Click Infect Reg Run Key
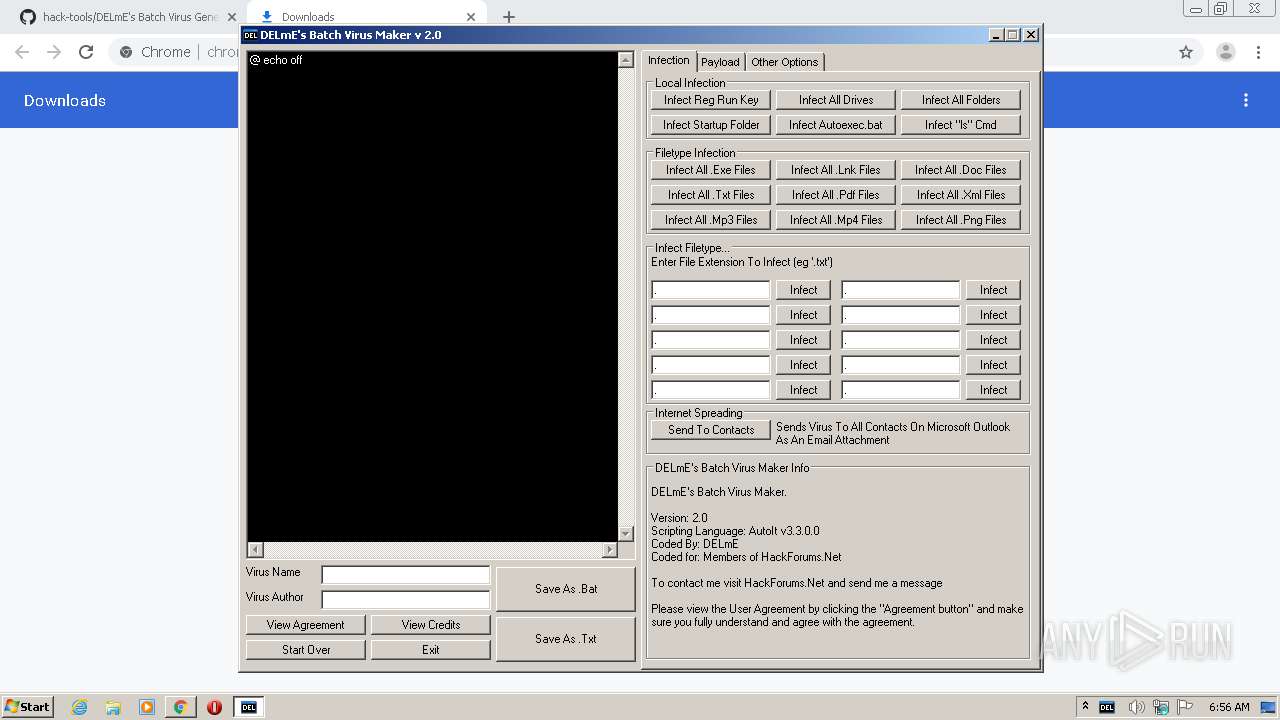This screenshot has height=720, width=1280. (x=711, y=100)
